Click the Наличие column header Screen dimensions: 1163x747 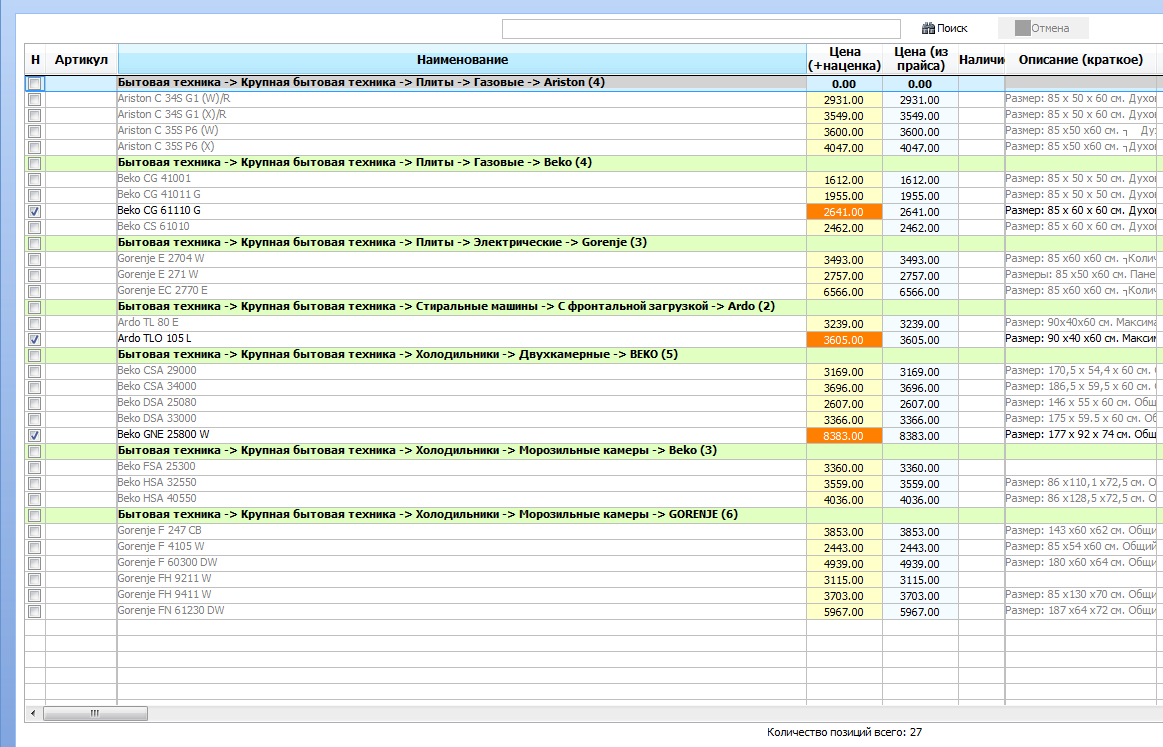[981, 59]
